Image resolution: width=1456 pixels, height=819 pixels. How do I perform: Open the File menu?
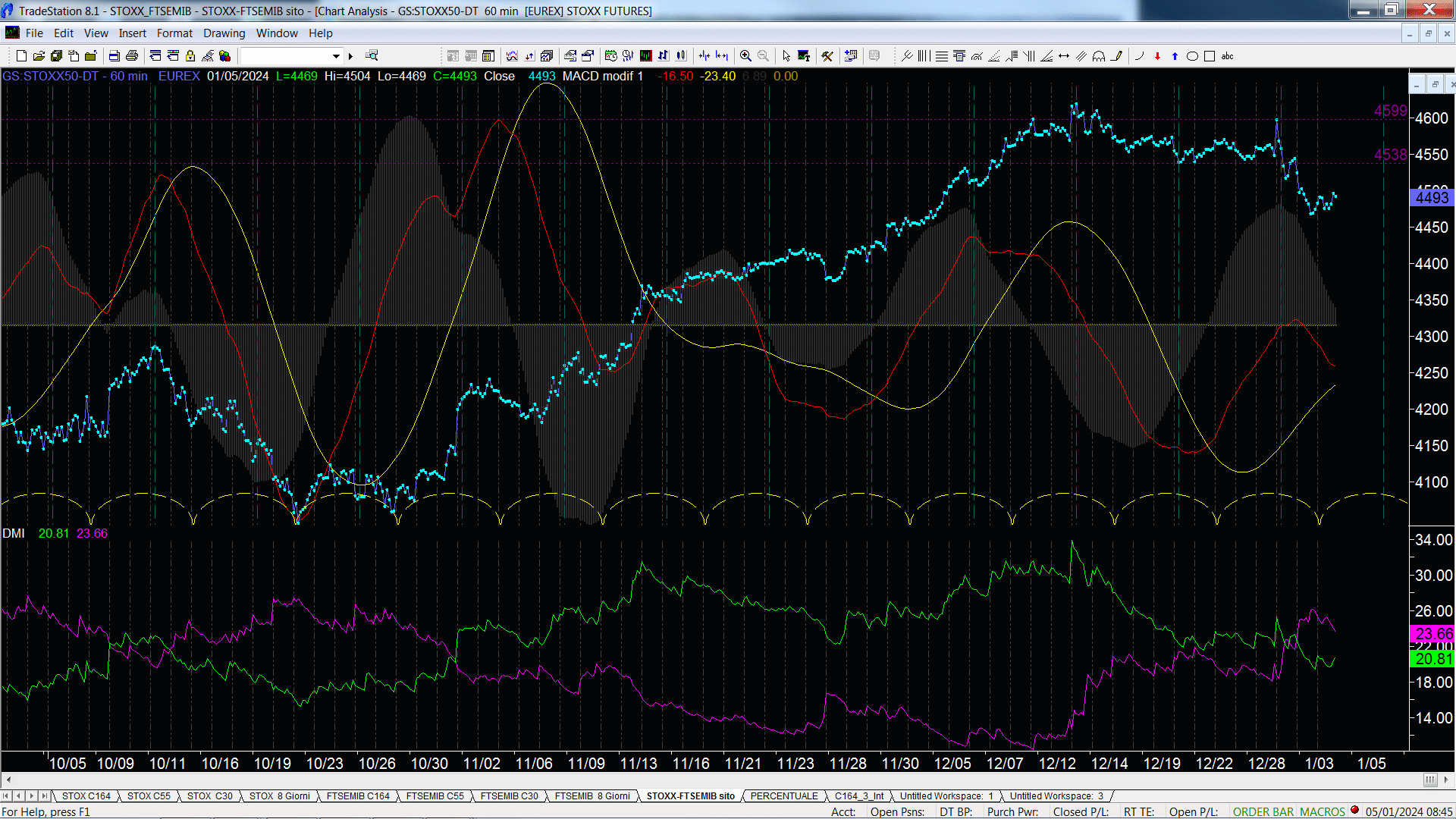[34, 33]
